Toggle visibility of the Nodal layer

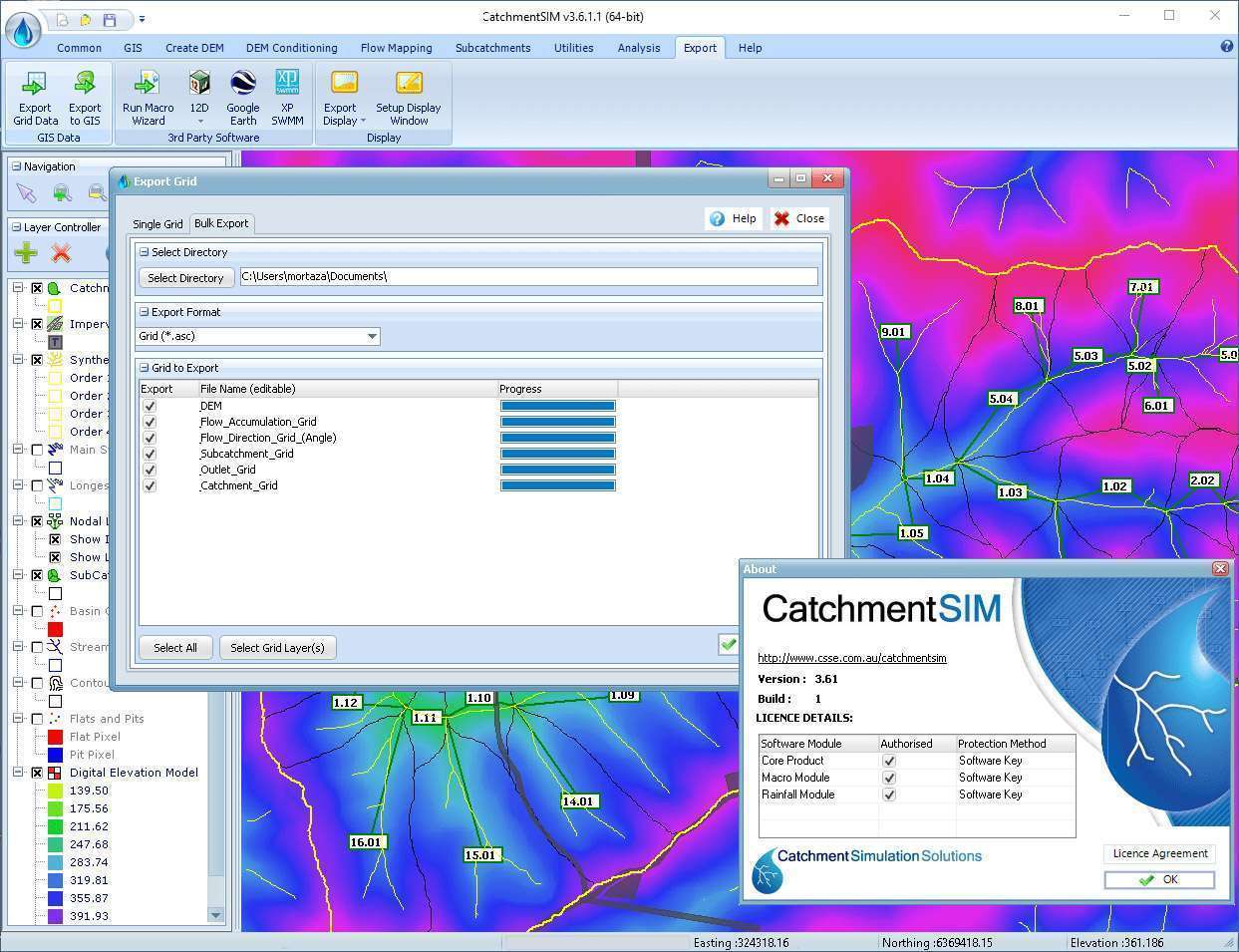36,520
